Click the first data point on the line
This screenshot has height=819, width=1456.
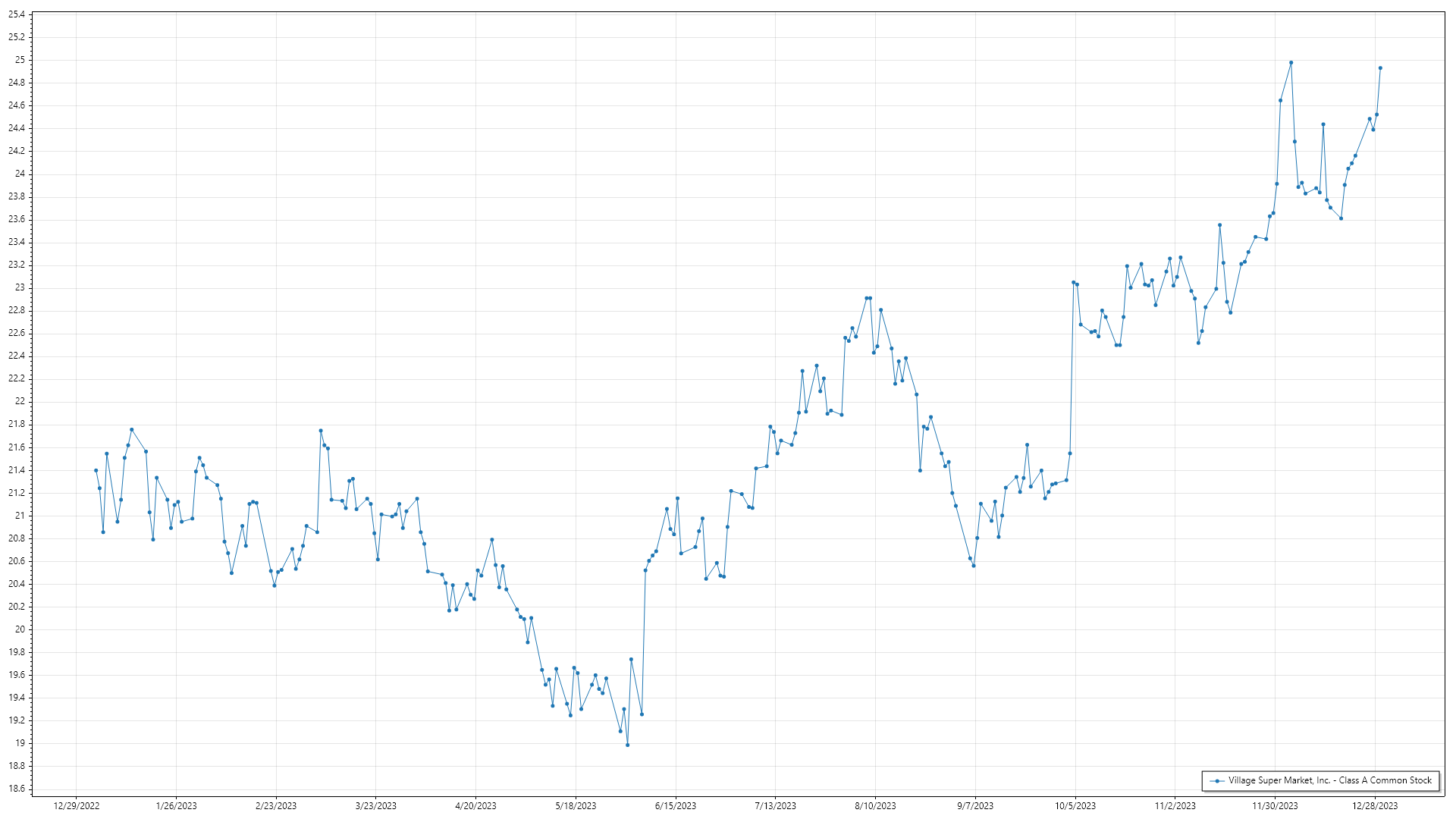(x=96, y=470)
